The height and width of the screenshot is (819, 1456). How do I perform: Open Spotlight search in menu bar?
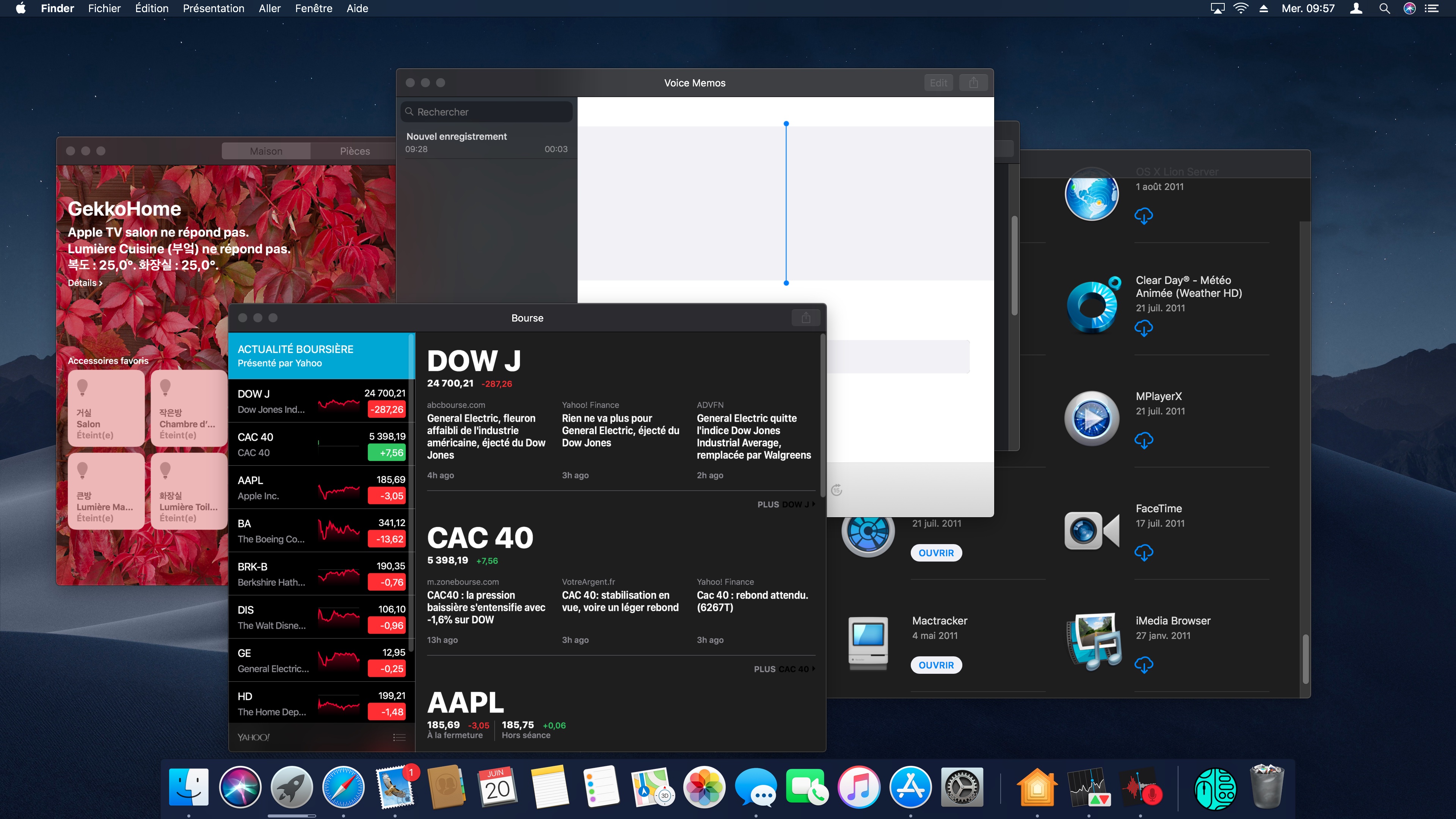click(x=1384, y=8)
